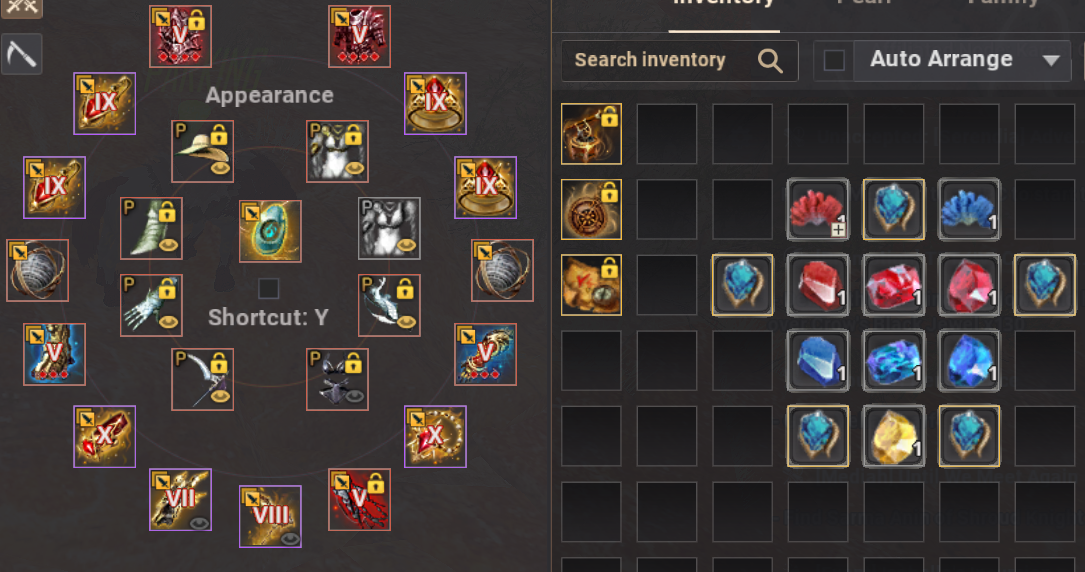Click the red coral item with plus sign

click(818, 209)
